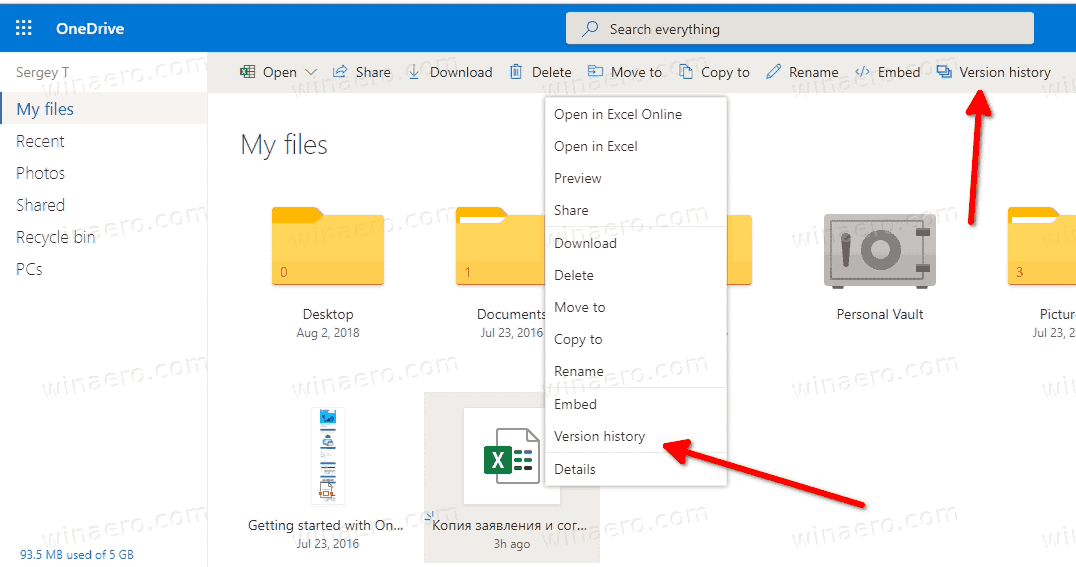Click the Download arrow icon in toolbar
Screen dimensions: 1076x567
[414, 71]
